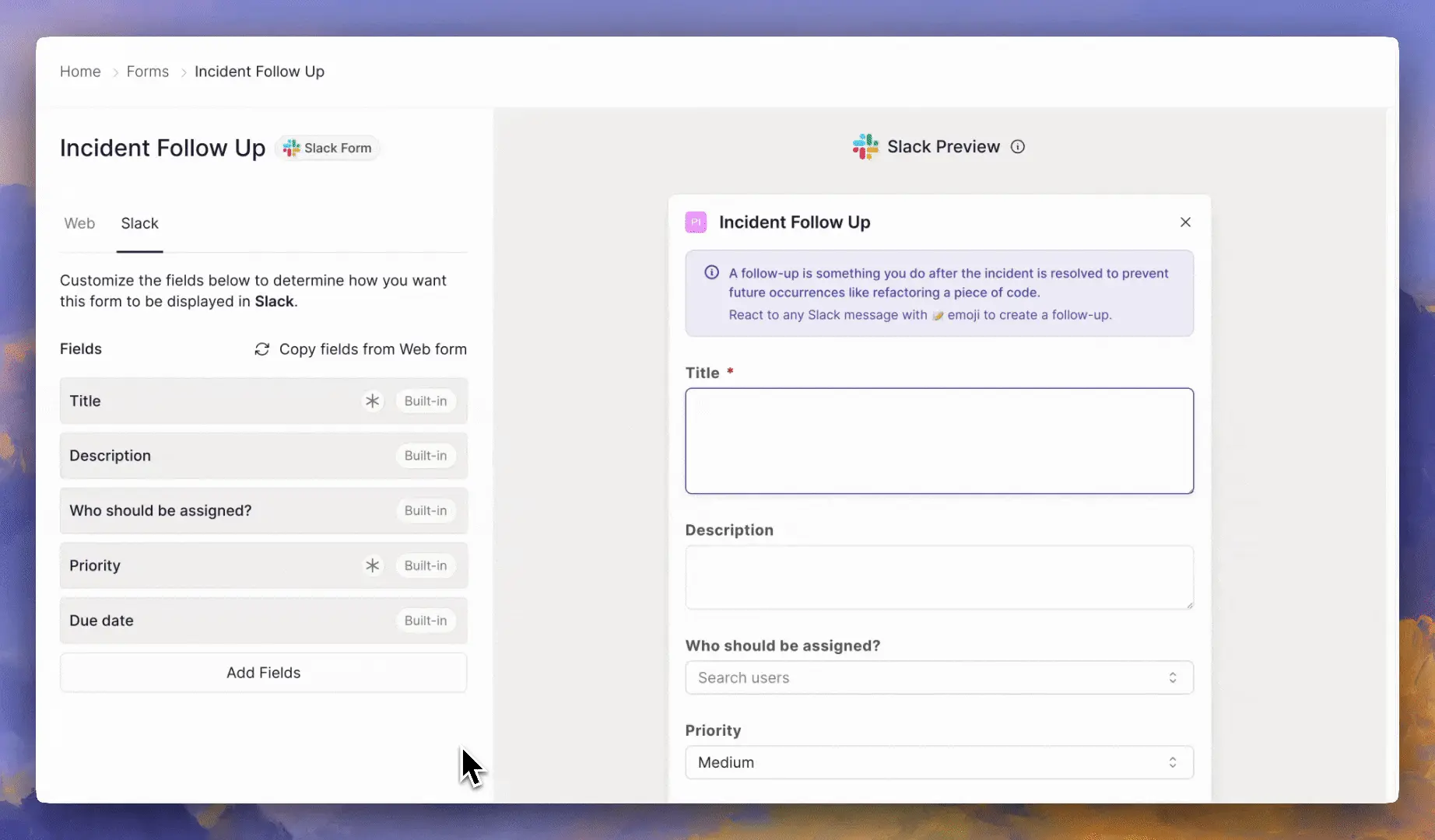Focus the Description text area in preview

(939, 577)
